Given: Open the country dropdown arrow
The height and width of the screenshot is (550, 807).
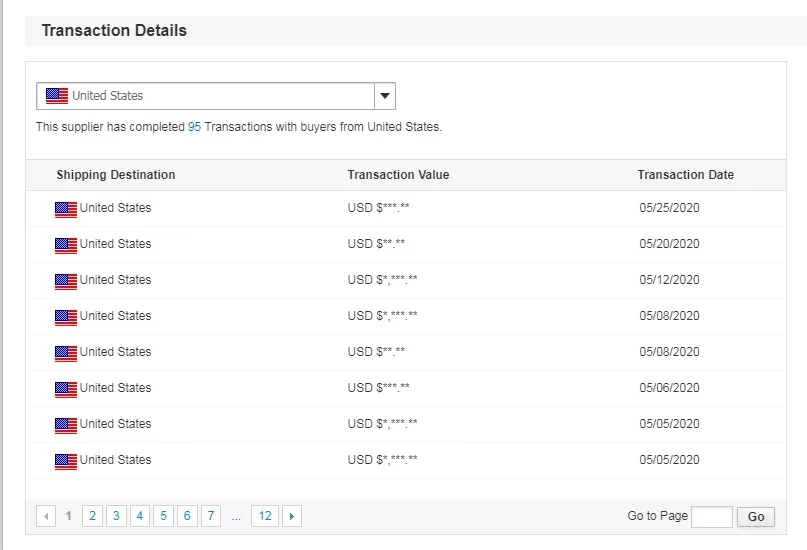Looking at the screenshot, I should click(x=385, y=96).
